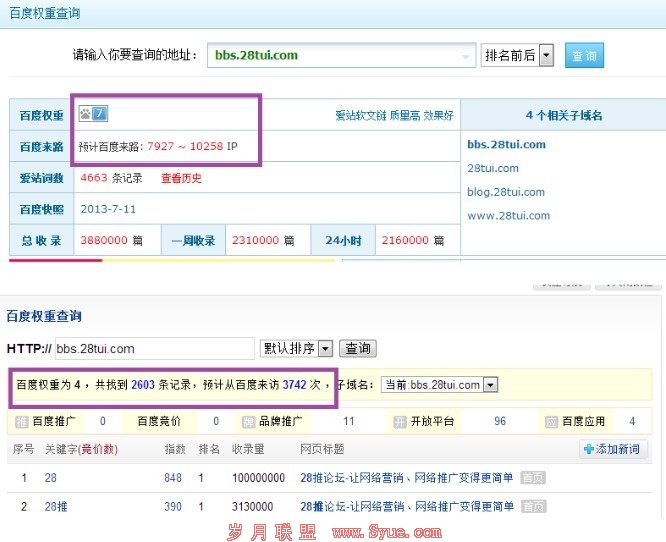This screenshot has height=542, width=666.
Task: Click 首页 badge in keyword 28推 row
Action: point(534,506)
